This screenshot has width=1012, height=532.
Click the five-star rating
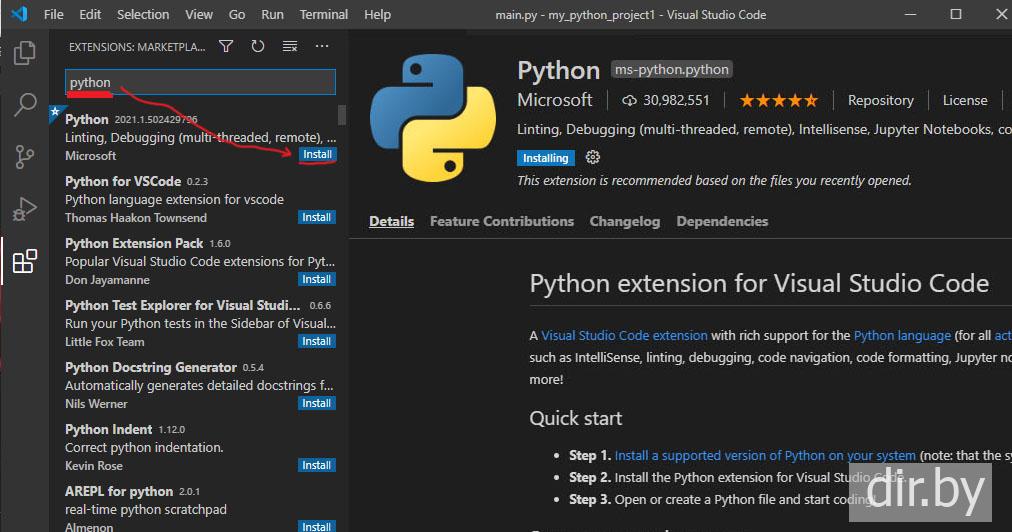778,100
